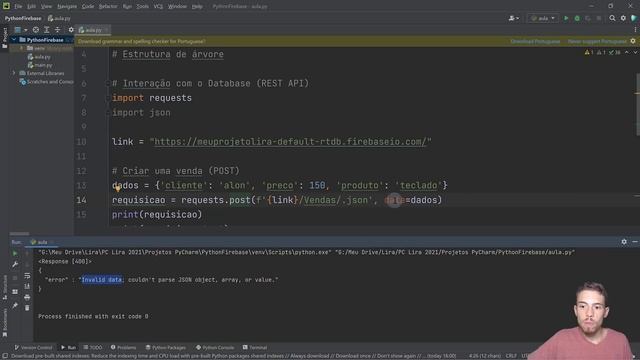Click the intention light bulb on line 13
This screenshot has width=640, height=360.
point(118,188)
